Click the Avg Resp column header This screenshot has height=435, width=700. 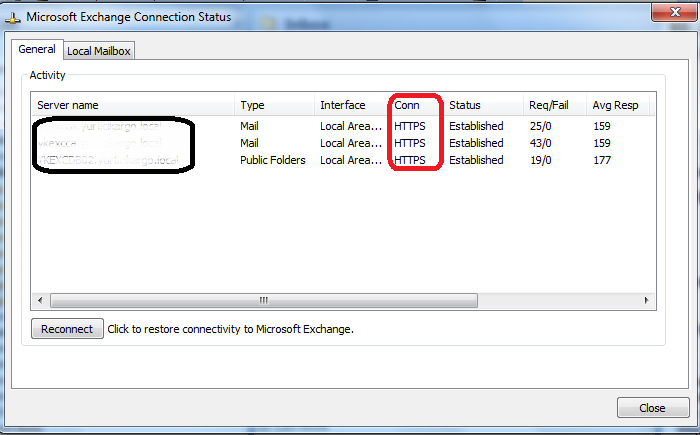click(618, 105)
